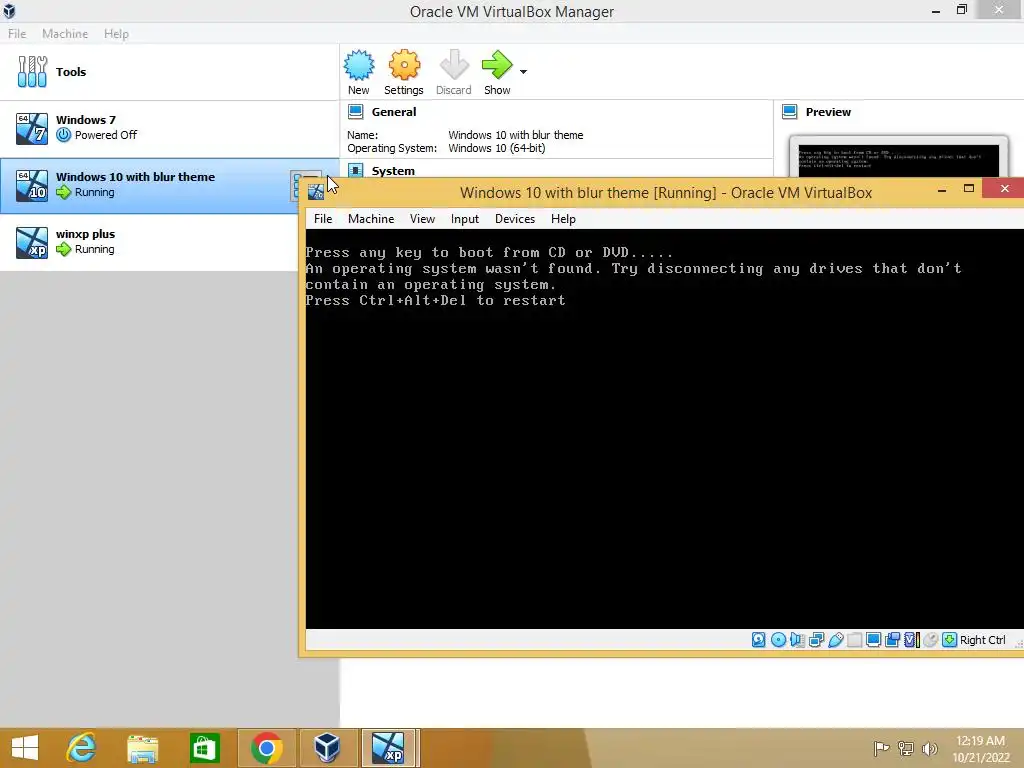Open Help menu in the running VM window
This screenshot has width=1024, height=768.
pos(563,219)
